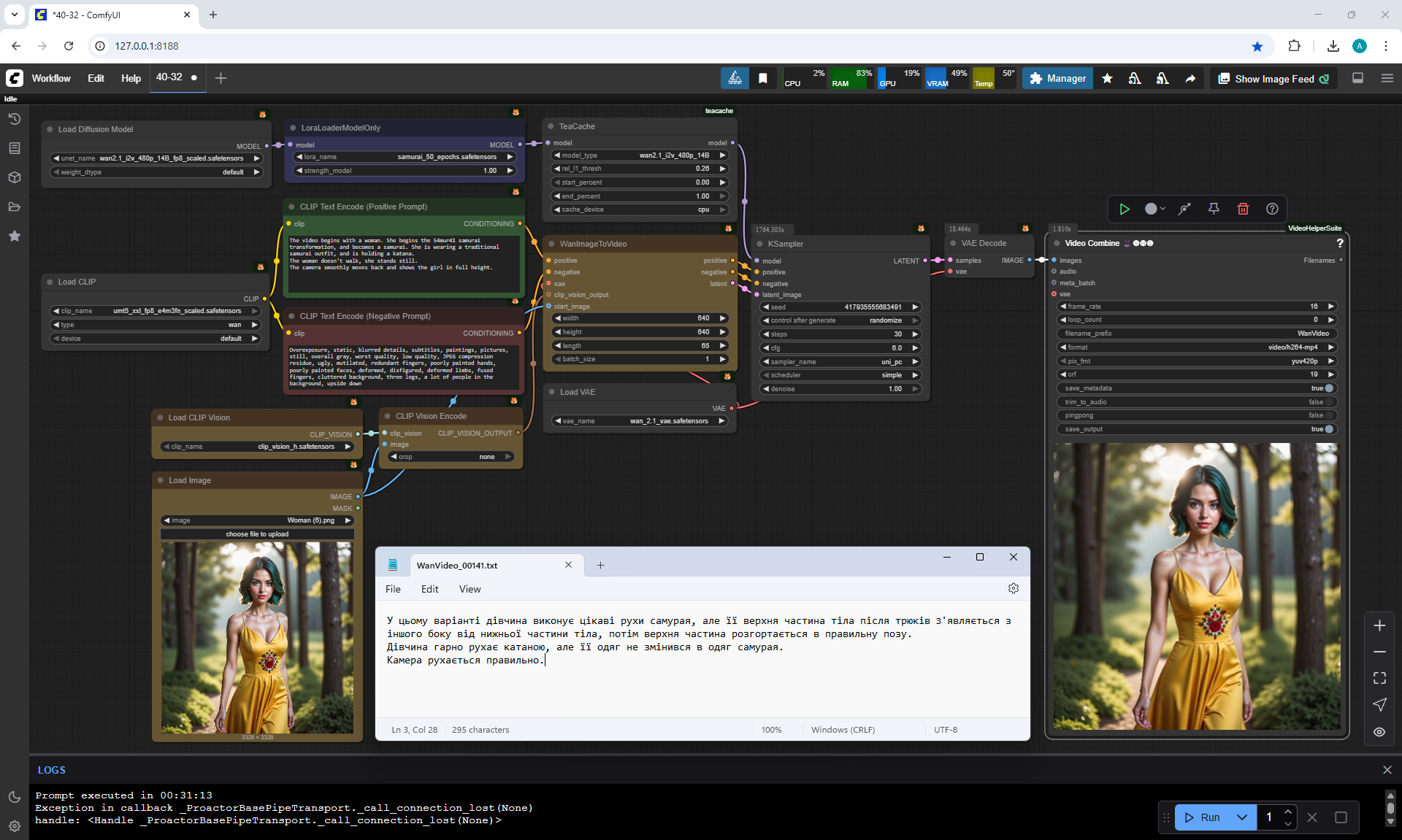Click choose file to upload button
This screenshot has height=840, width=1402.
[x=257, y=534]
